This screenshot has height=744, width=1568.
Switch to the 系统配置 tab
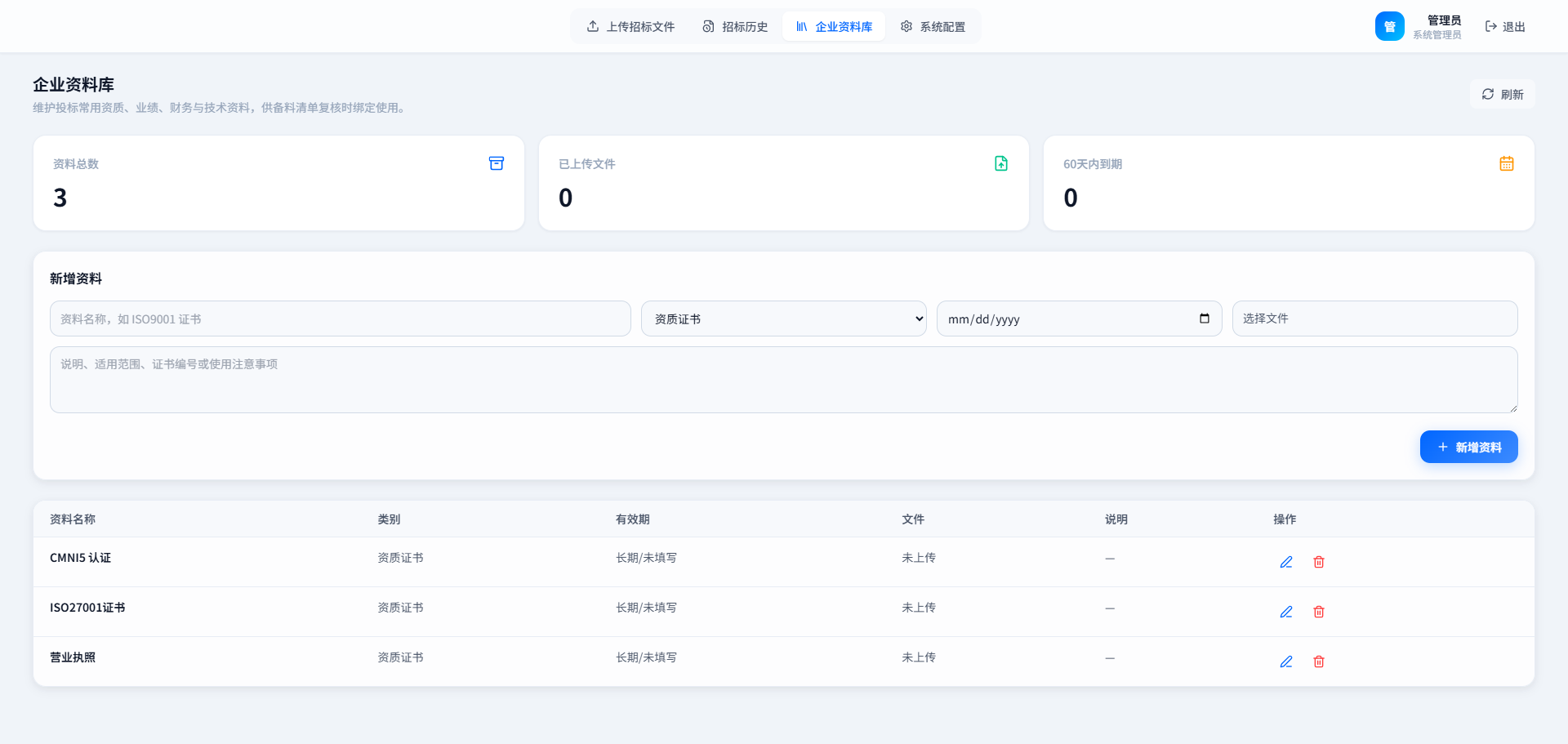pyautogui.click(x=933, y=26)
